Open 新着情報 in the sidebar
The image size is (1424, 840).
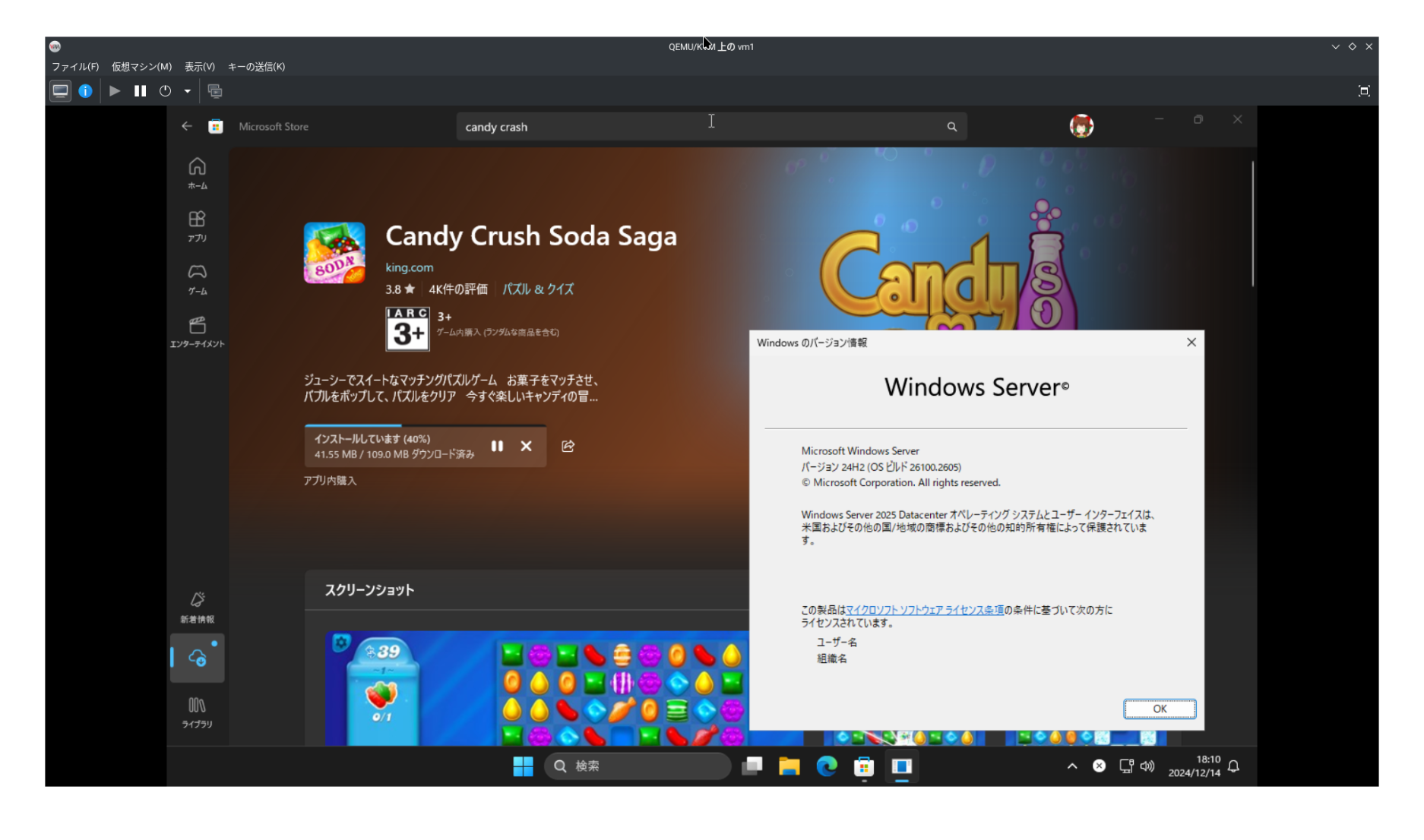198,608
